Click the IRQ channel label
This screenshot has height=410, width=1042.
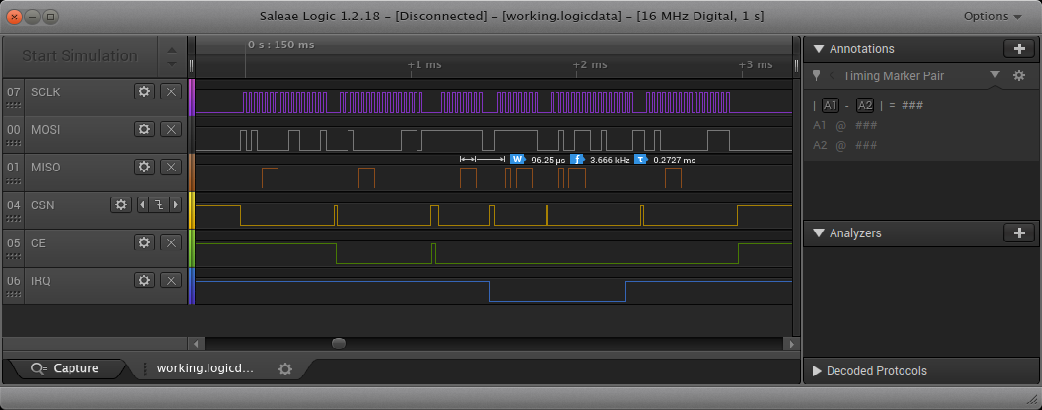[x=41, y=281]
